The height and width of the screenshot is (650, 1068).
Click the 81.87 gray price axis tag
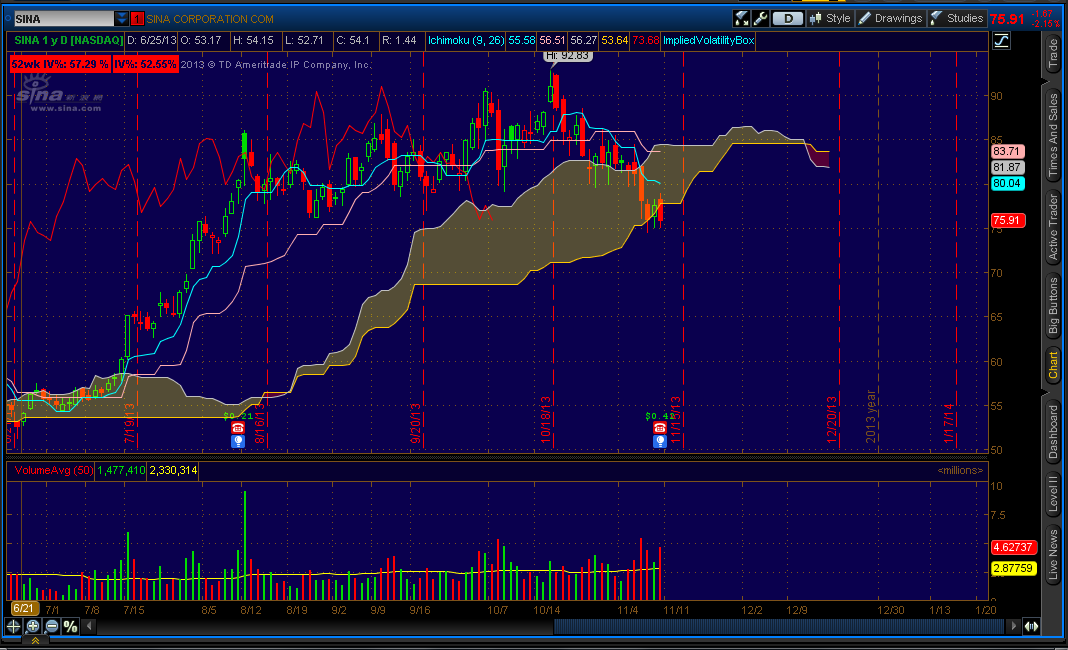tap(1007, 167)
